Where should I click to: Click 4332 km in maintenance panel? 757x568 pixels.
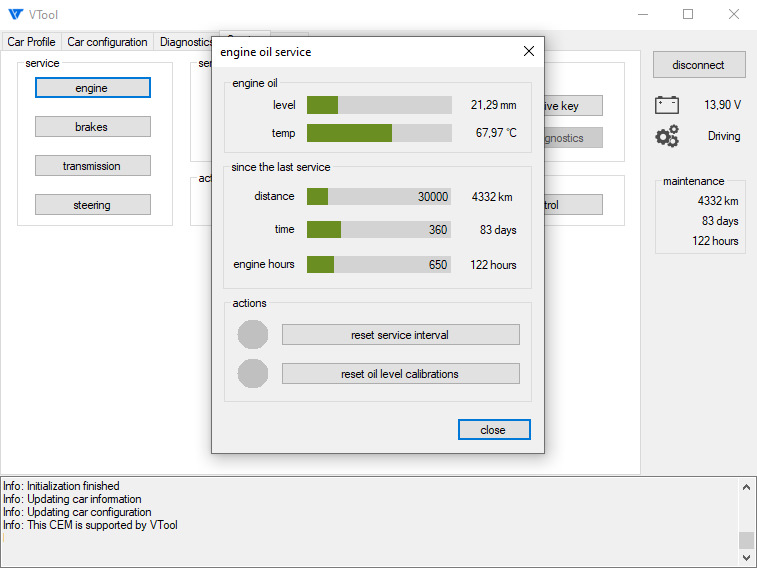(x=718, y=201)
